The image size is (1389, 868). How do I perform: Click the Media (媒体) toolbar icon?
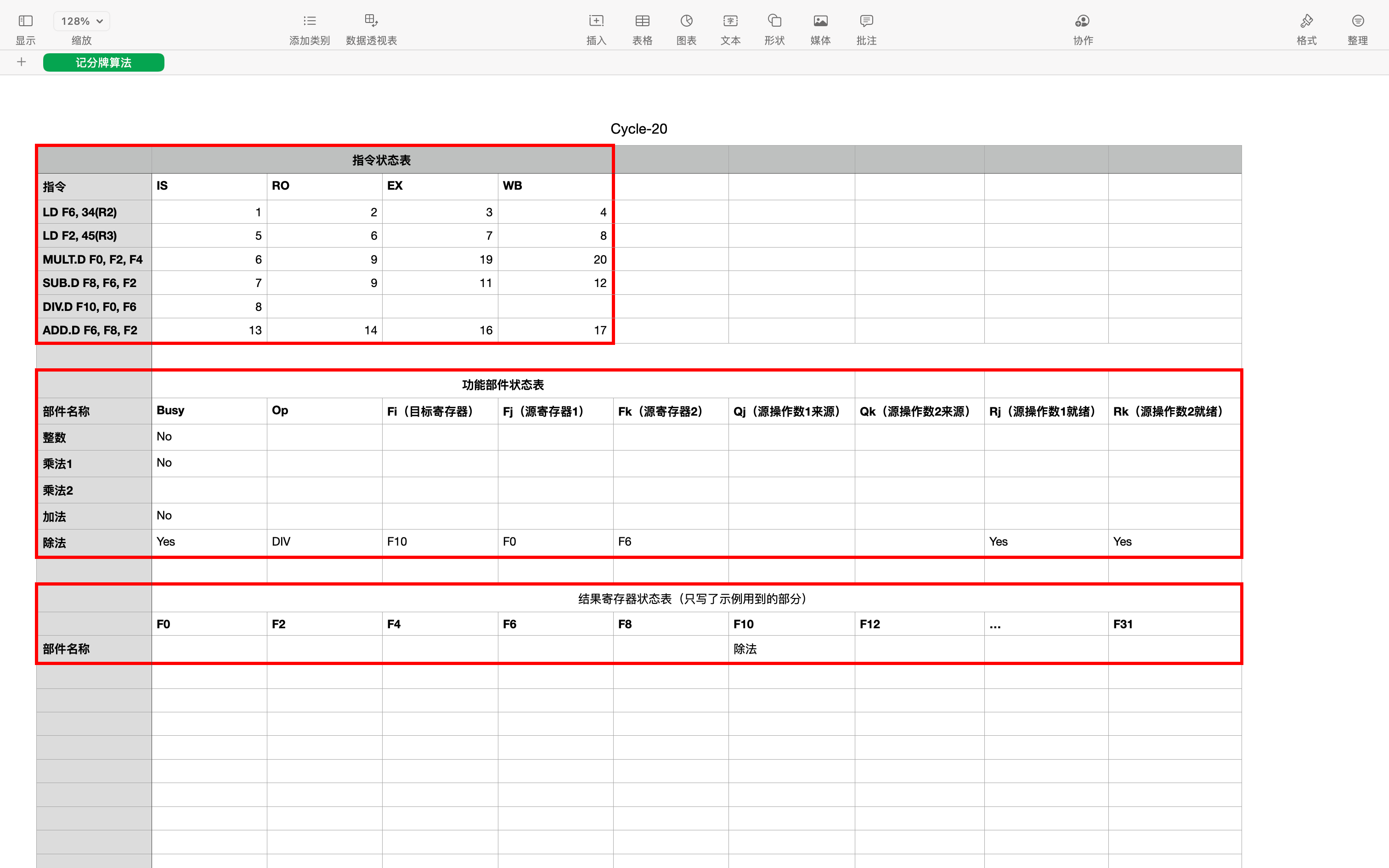pos(820,21)
